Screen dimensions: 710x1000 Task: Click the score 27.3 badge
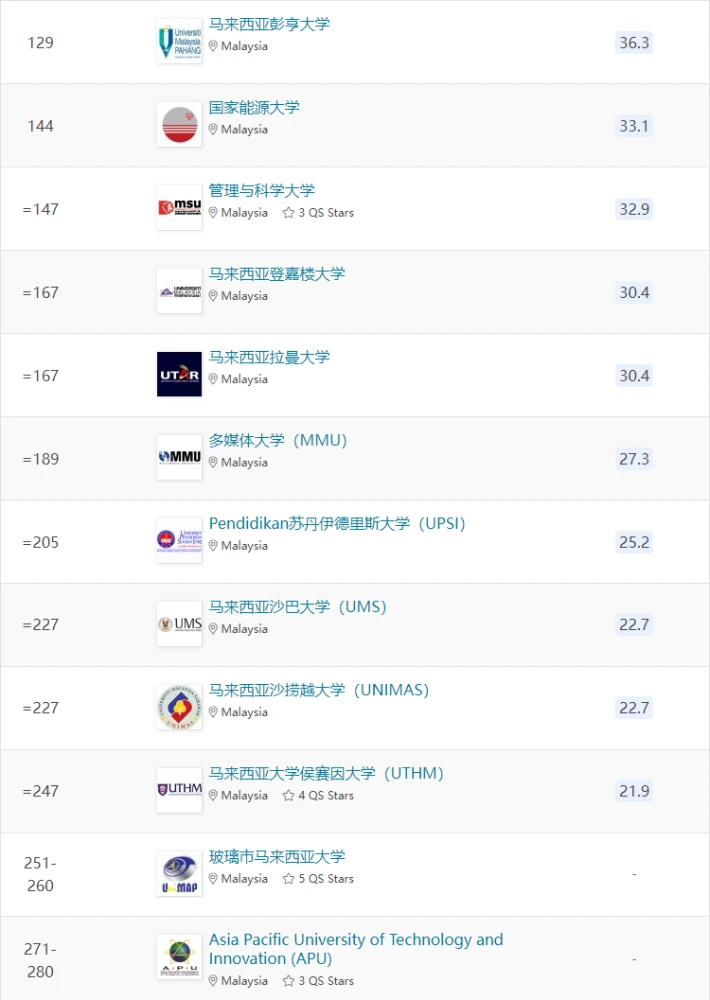point(634,459)
